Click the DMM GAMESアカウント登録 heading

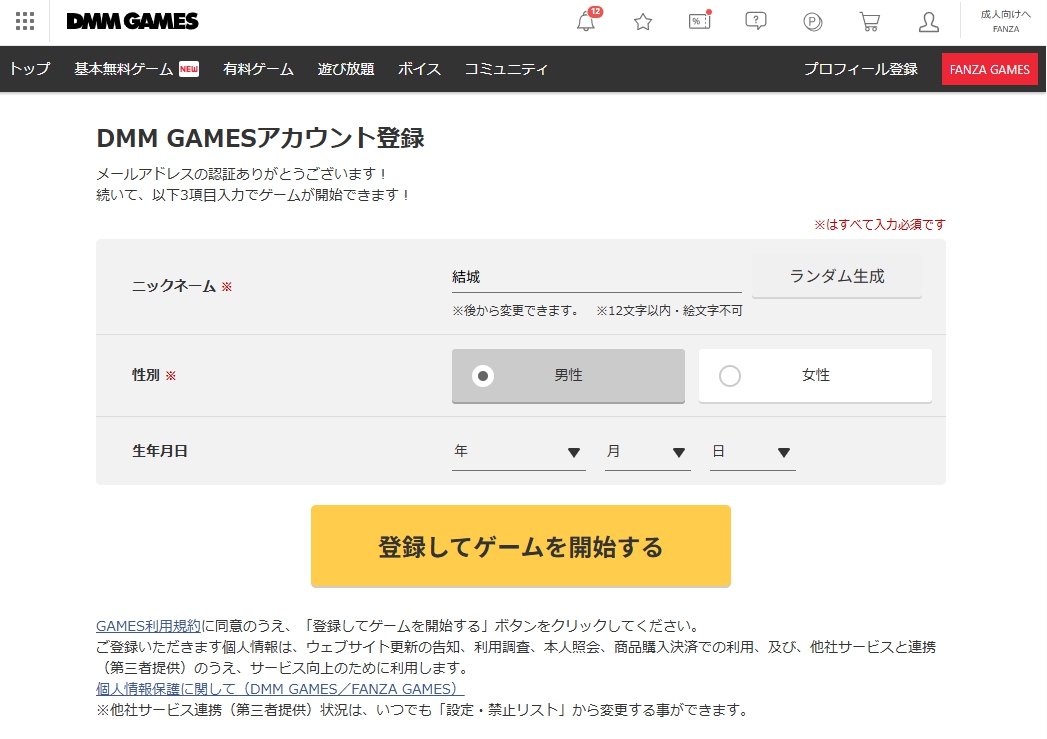point(260,138)
